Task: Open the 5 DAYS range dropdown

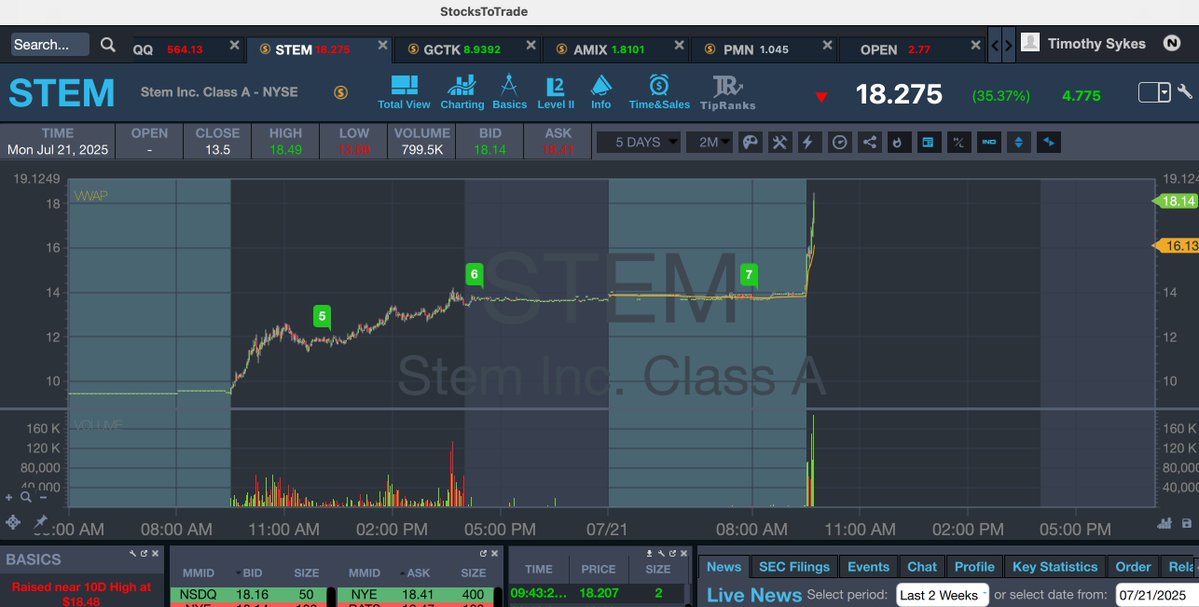Action: coord(638,142)
